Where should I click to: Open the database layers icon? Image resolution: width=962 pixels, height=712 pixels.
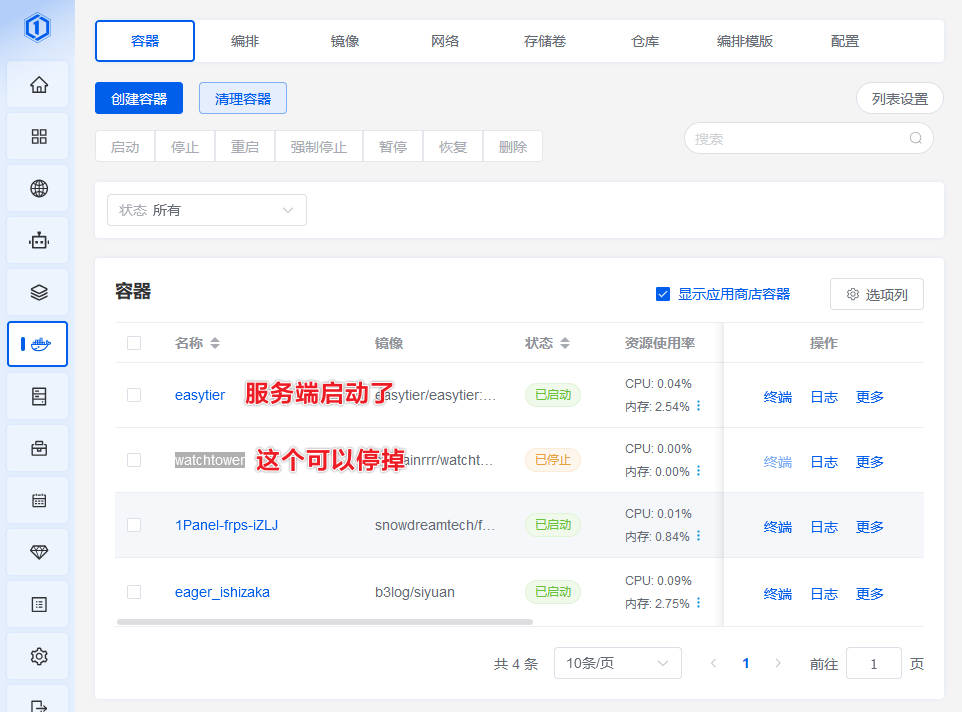(37, 292)
